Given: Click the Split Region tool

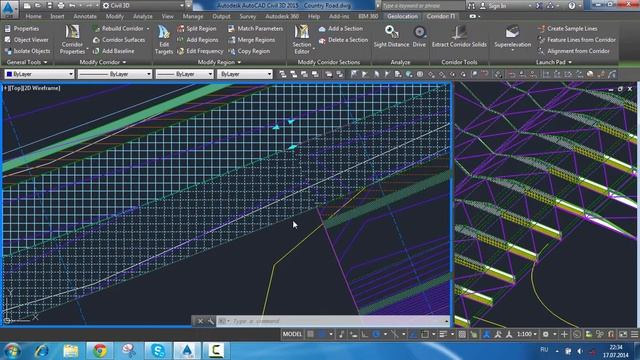Looking at the screenshot, I should click(197, 29).
